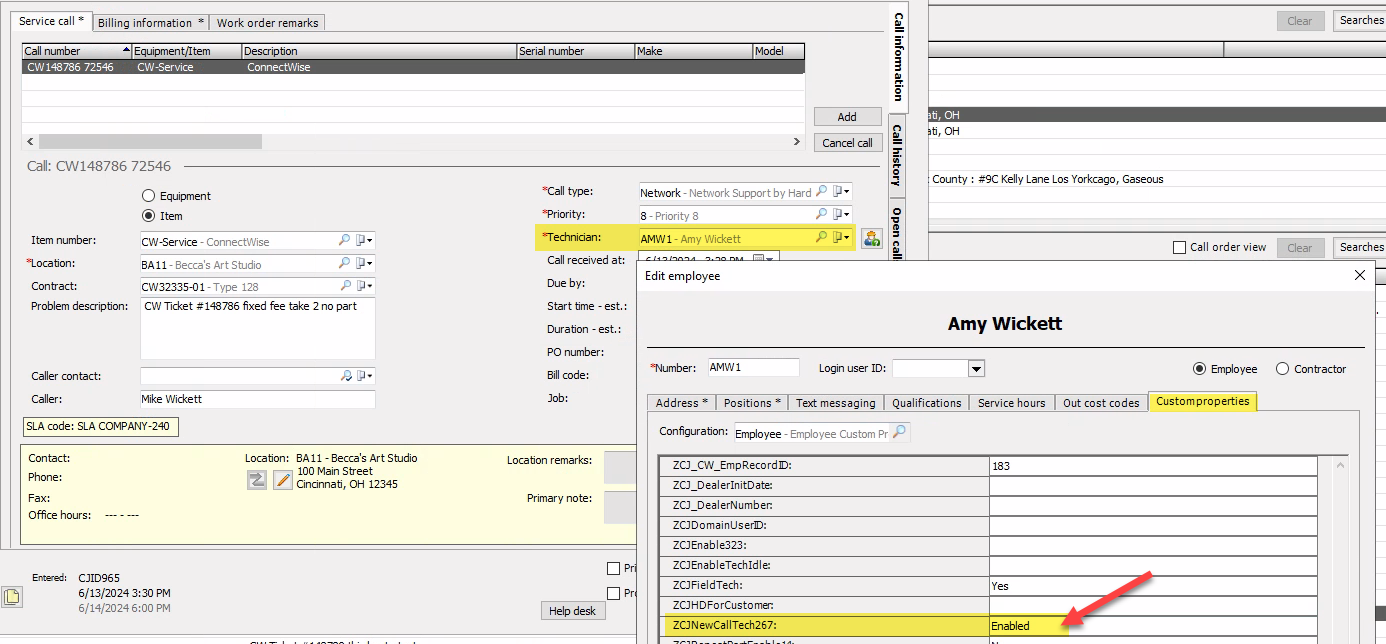The image size is (1386, 644).
Task: Select the CW148786 72546 call row
Action: [x=413, y=67]
